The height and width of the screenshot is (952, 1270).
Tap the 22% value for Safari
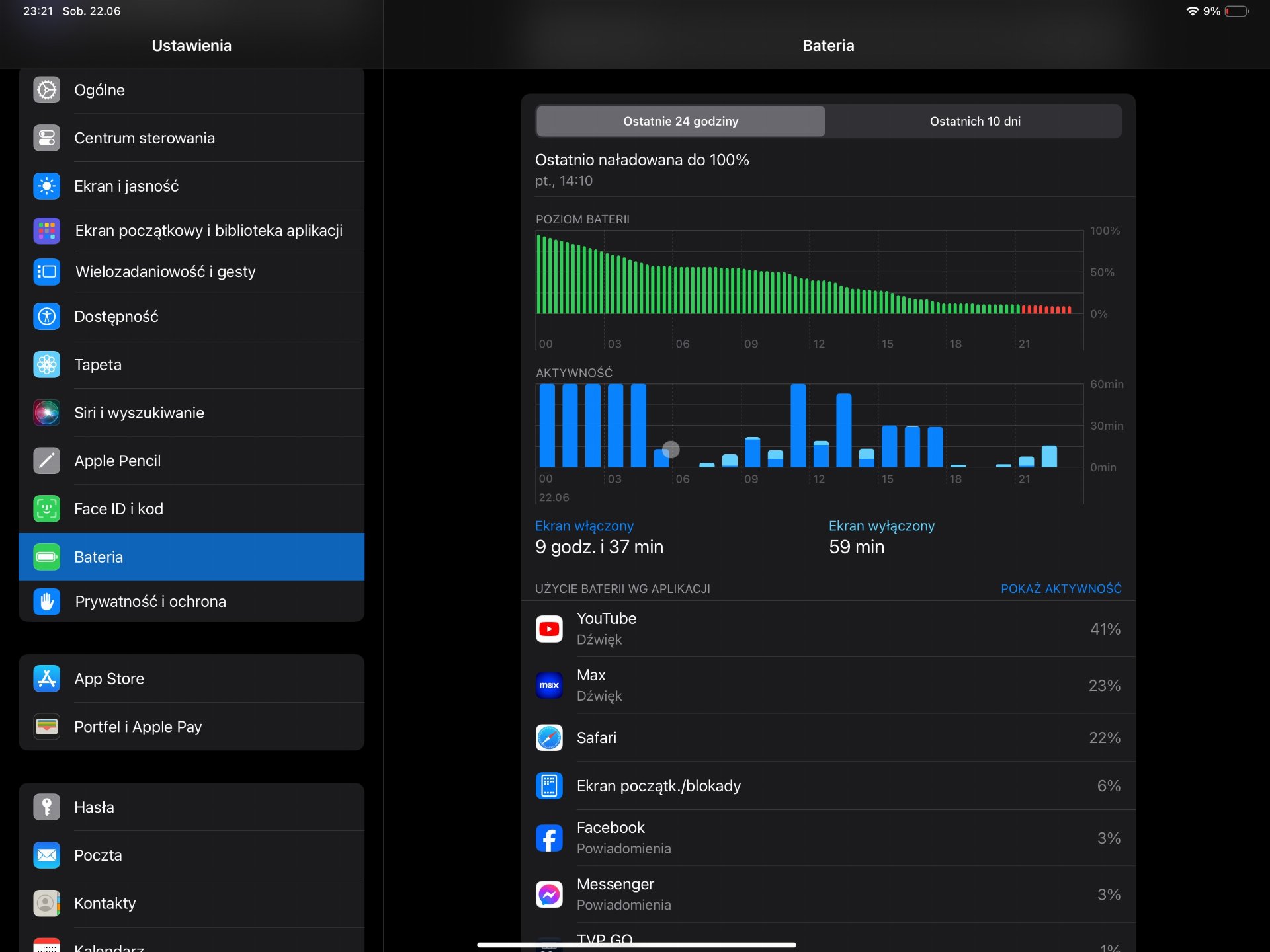coord(1105,738)
